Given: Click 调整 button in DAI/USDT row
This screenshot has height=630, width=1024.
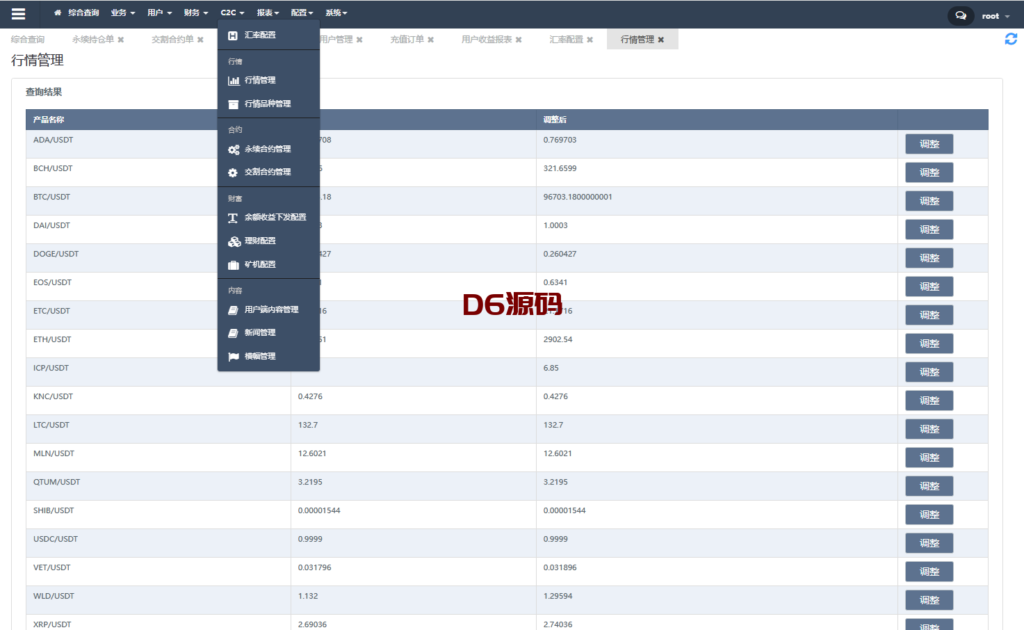Looking at the screenshot, I should point(929,230).
